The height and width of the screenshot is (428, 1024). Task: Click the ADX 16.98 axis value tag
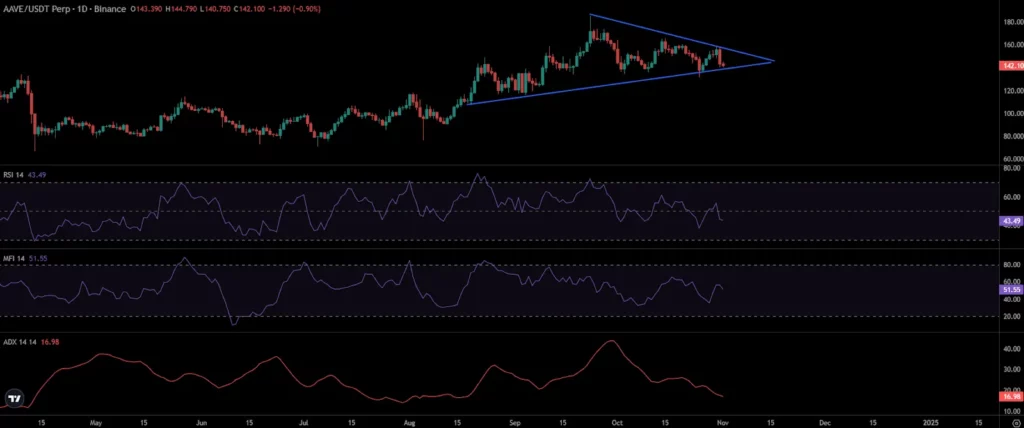[1011, 397]
